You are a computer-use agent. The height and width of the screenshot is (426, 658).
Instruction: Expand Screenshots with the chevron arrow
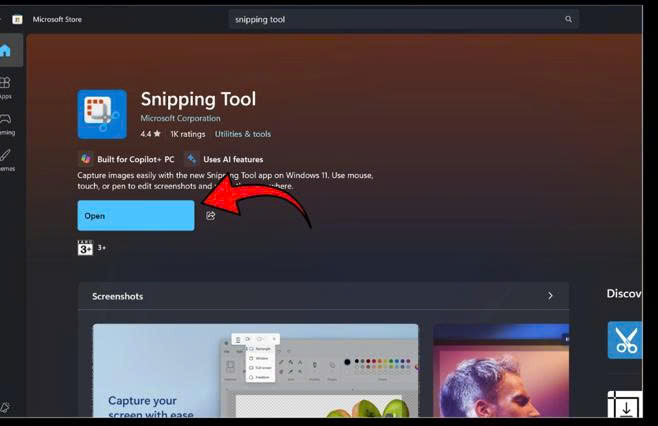(550, 295)
